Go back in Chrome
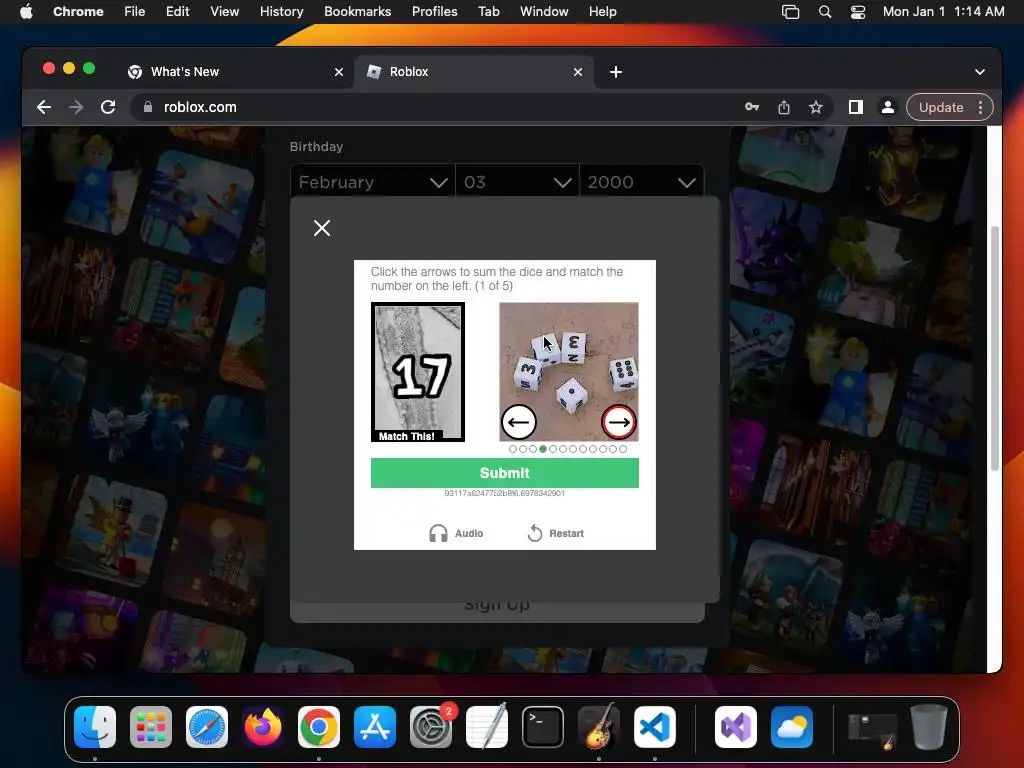Viewport: 1024px width, 768px height. (x=44, y=107)
